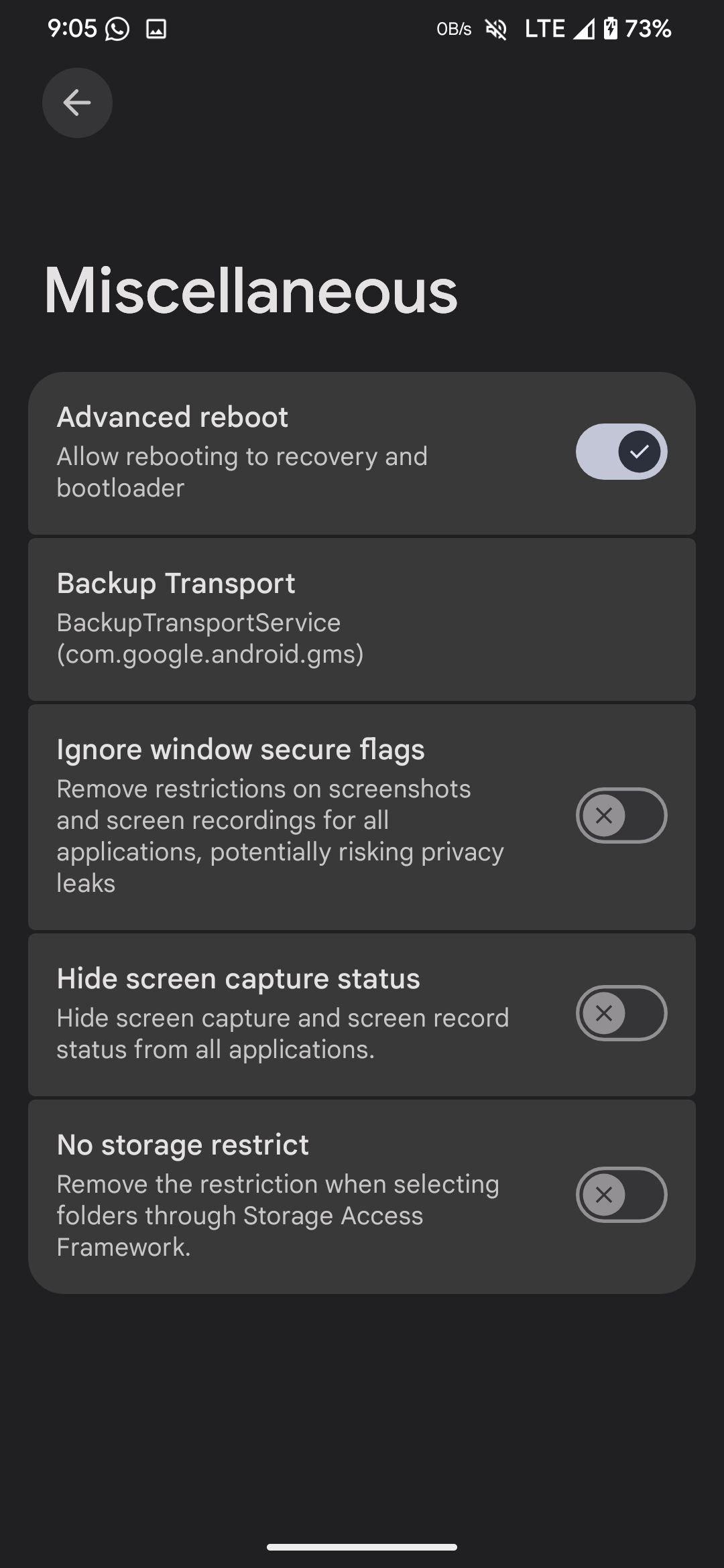Tap the LTE signal strength icon
The height and width of the screenshot is (1568, 724).
click(583, 29)
